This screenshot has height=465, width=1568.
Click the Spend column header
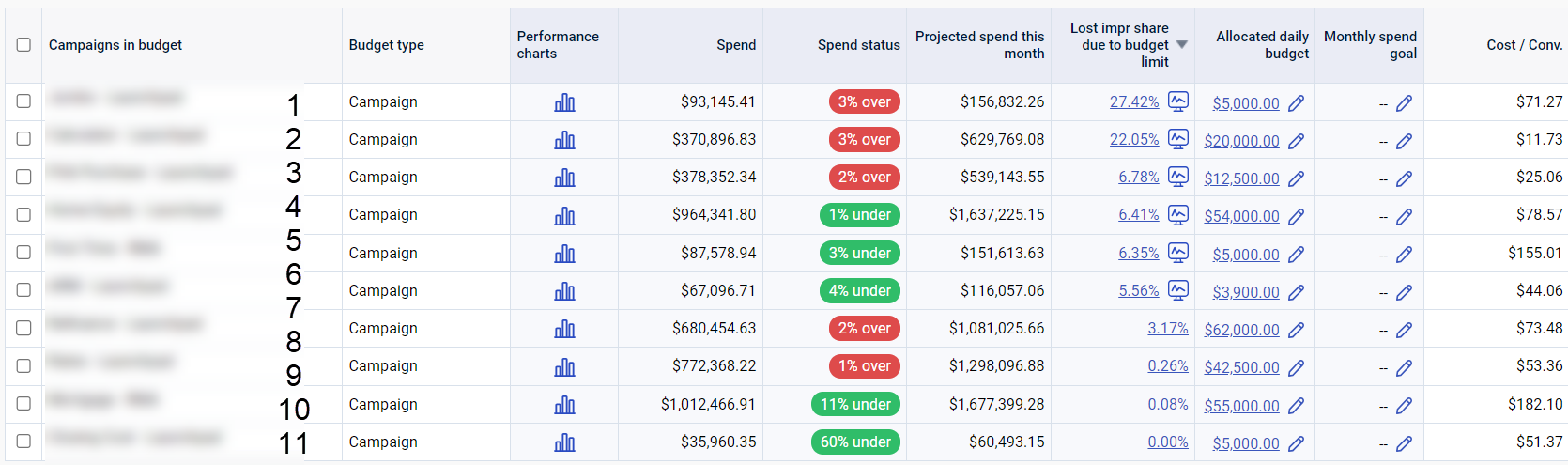735,45
